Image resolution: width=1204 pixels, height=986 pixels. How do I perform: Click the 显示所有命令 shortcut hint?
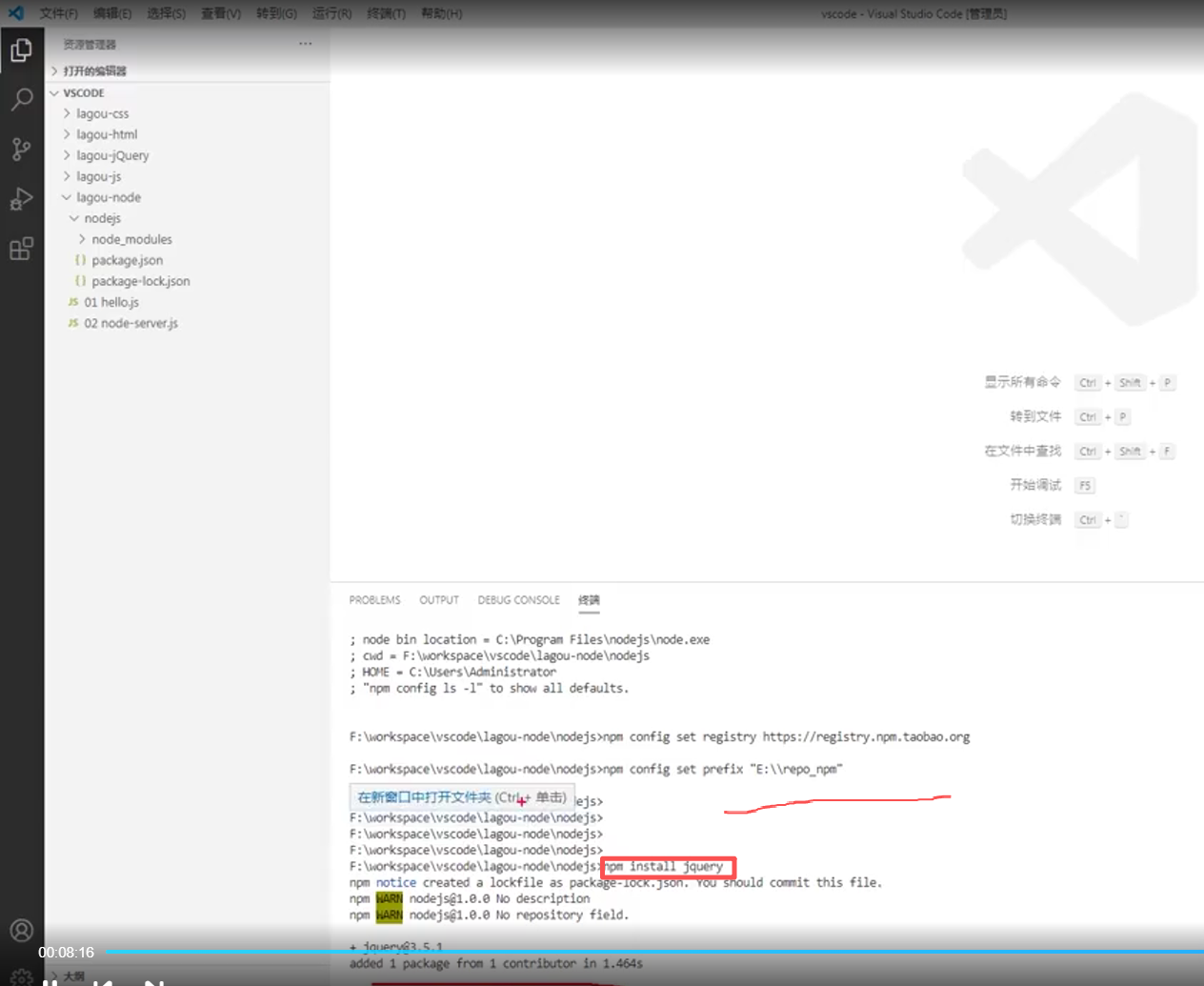click(x=1022, y=382)
